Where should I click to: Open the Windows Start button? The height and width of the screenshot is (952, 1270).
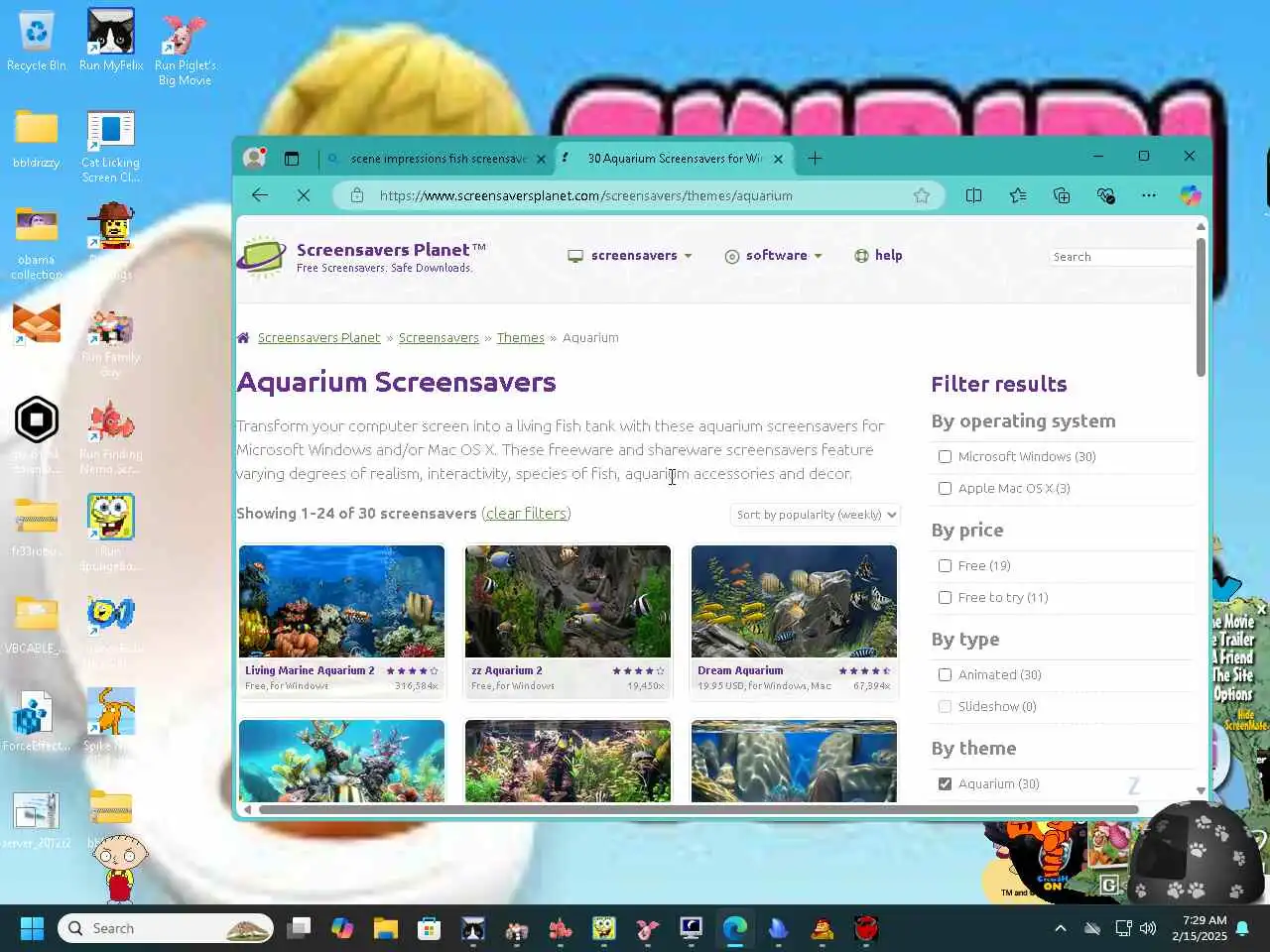(x=32, y=928)
